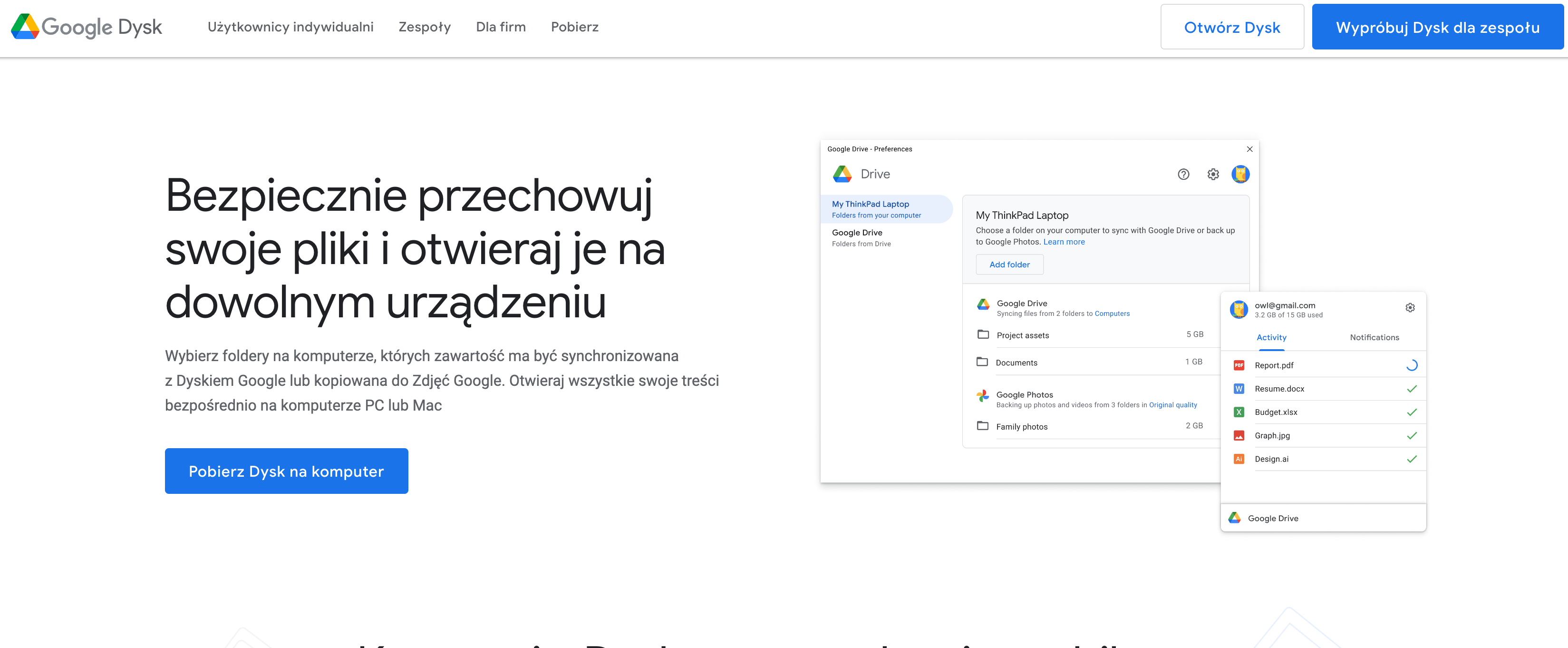
Task: Click the Project assets folder icon
Action: 983,334
